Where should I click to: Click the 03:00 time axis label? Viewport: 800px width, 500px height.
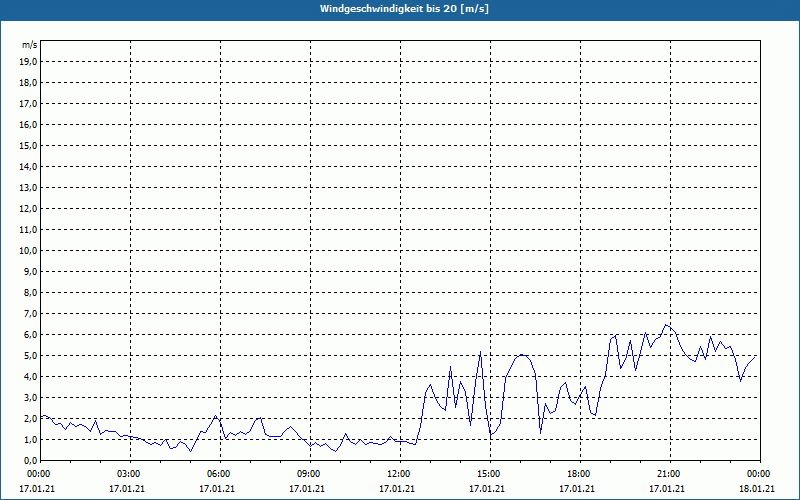point(131,474)
